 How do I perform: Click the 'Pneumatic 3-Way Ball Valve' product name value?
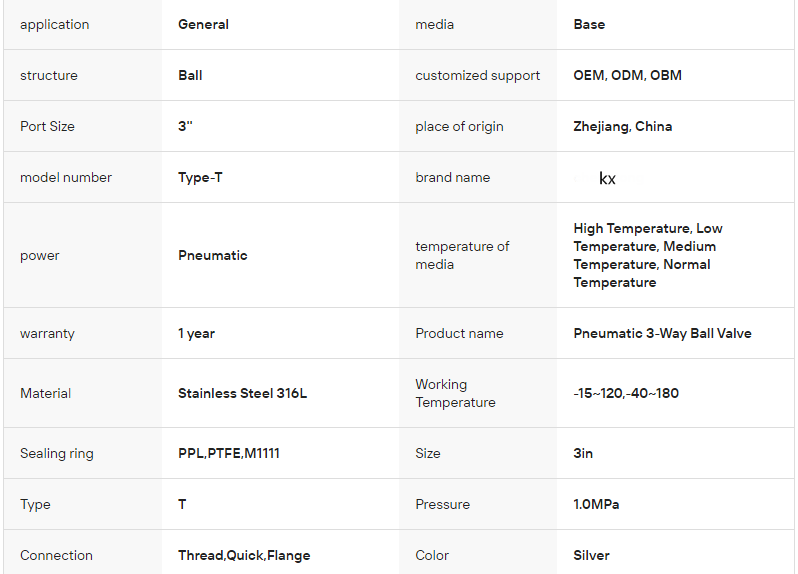(x=662, y=333)
